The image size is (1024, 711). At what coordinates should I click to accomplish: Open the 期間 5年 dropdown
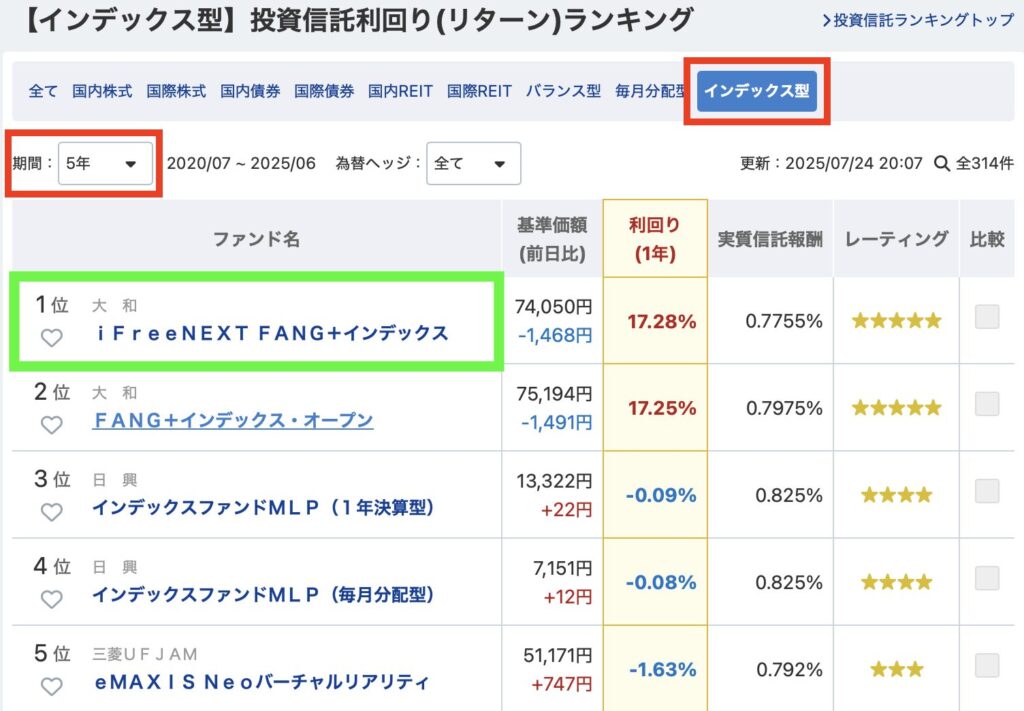[105, 163]
